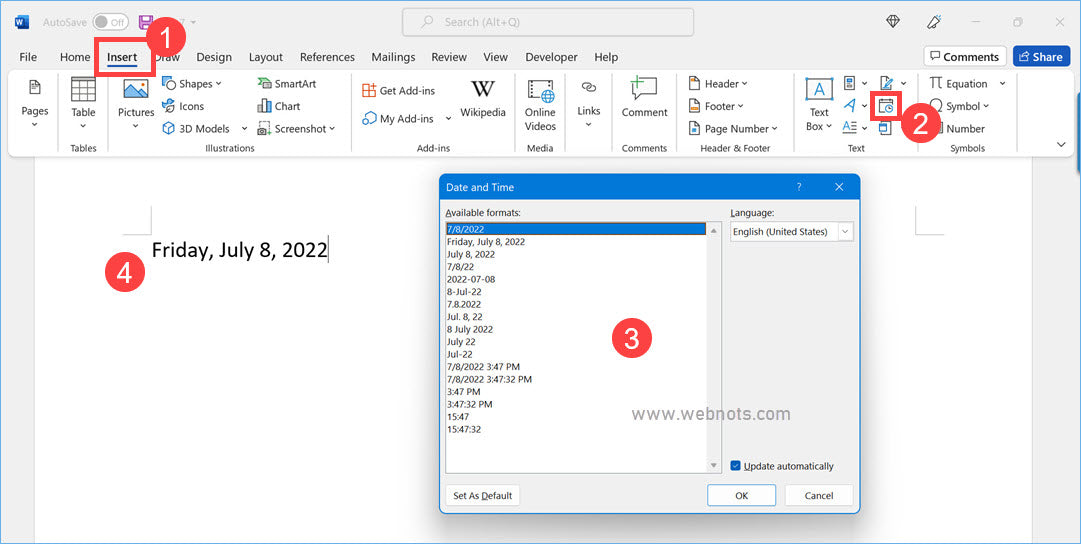Viewport: 1081px width, 544px height.
Task: Click the Comments button
Action: pyautogui.click(x=964, y=57)
